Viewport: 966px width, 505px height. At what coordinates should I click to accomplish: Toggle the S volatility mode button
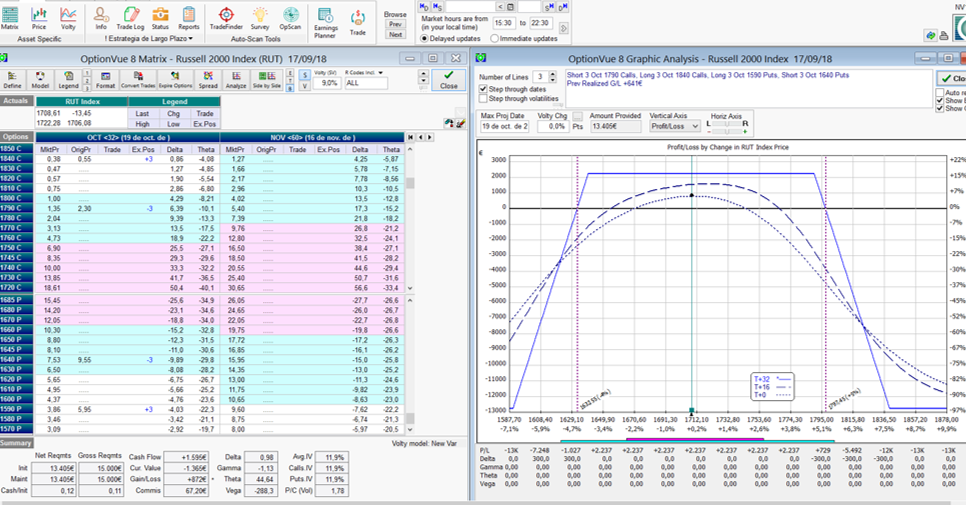pyautogui.click(x=304, y=75)
